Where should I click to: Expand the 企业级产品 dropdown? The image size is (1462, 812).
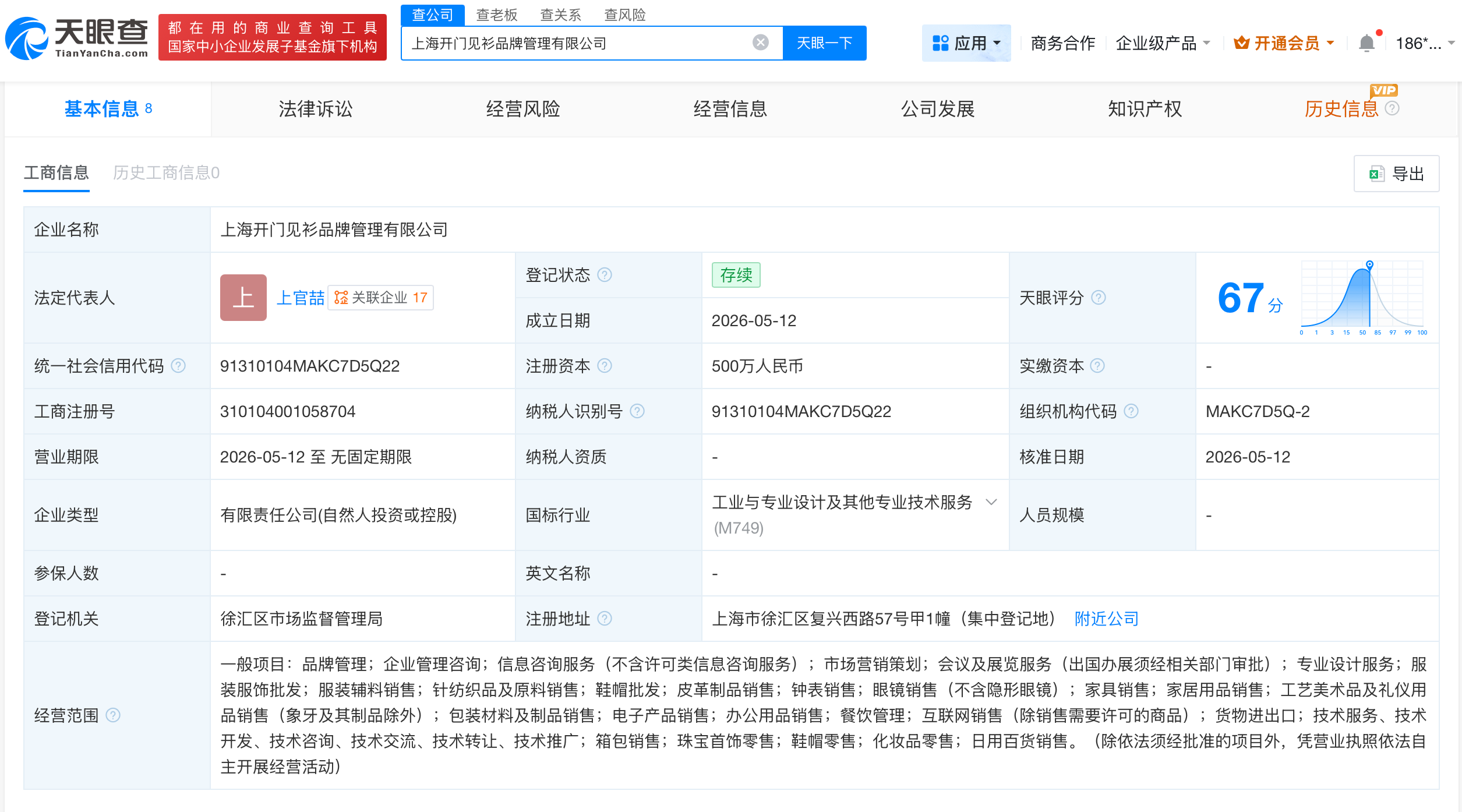click(x=1163, y=43)
